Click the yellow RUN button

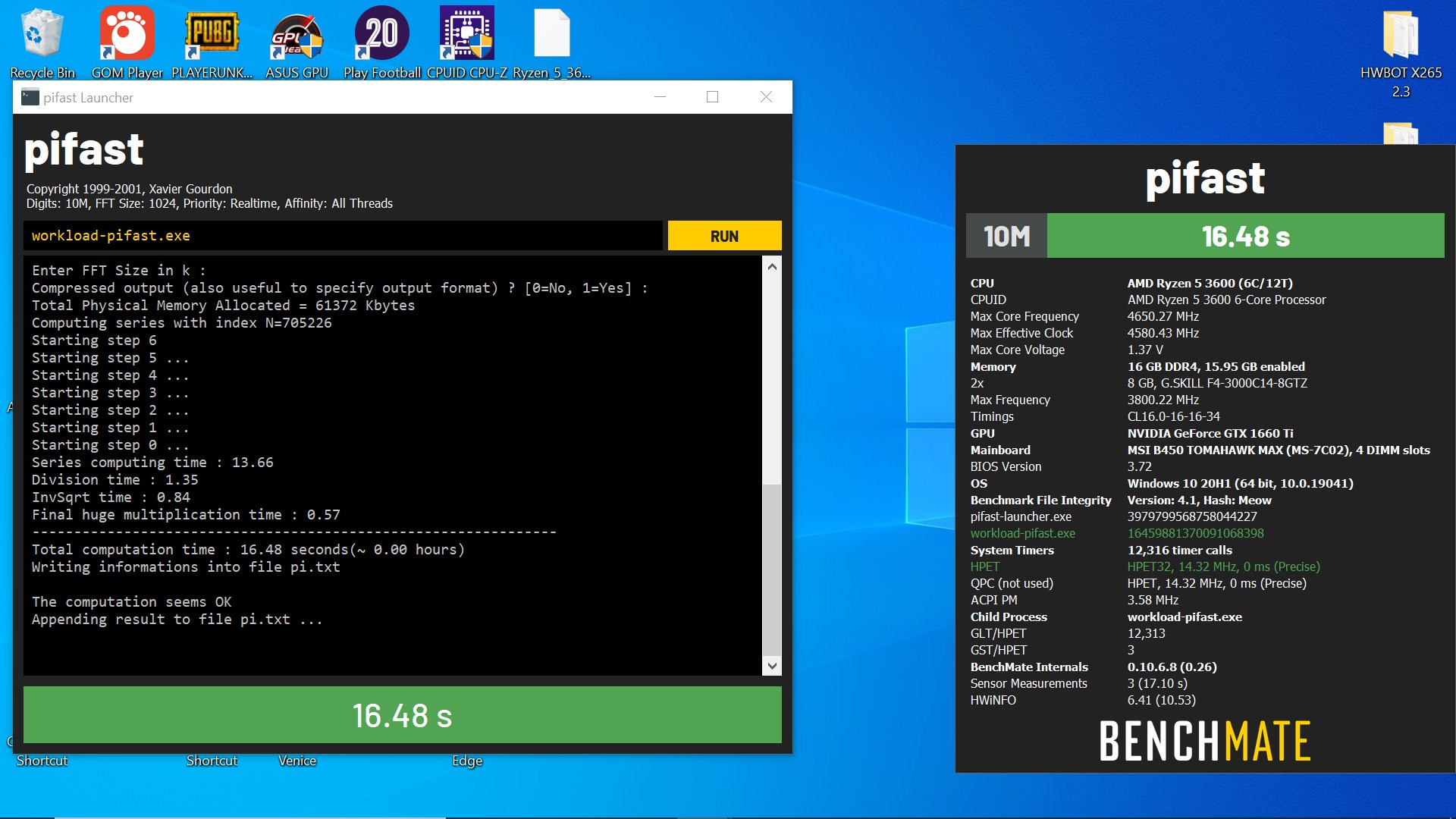coord(724,236)
